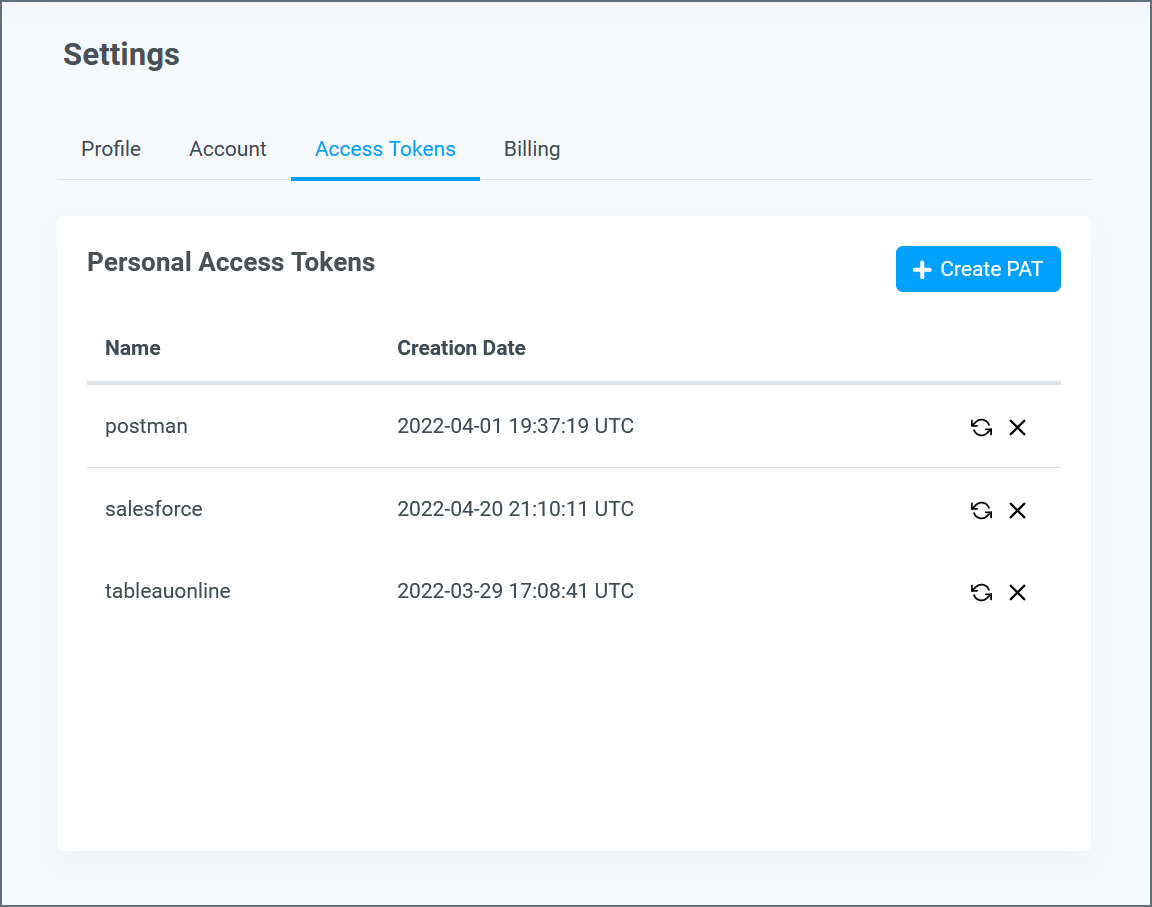This screenshot has width=1152, height=907.
Task: Click the plus icon on Create PAT
Action: [922, 268]
